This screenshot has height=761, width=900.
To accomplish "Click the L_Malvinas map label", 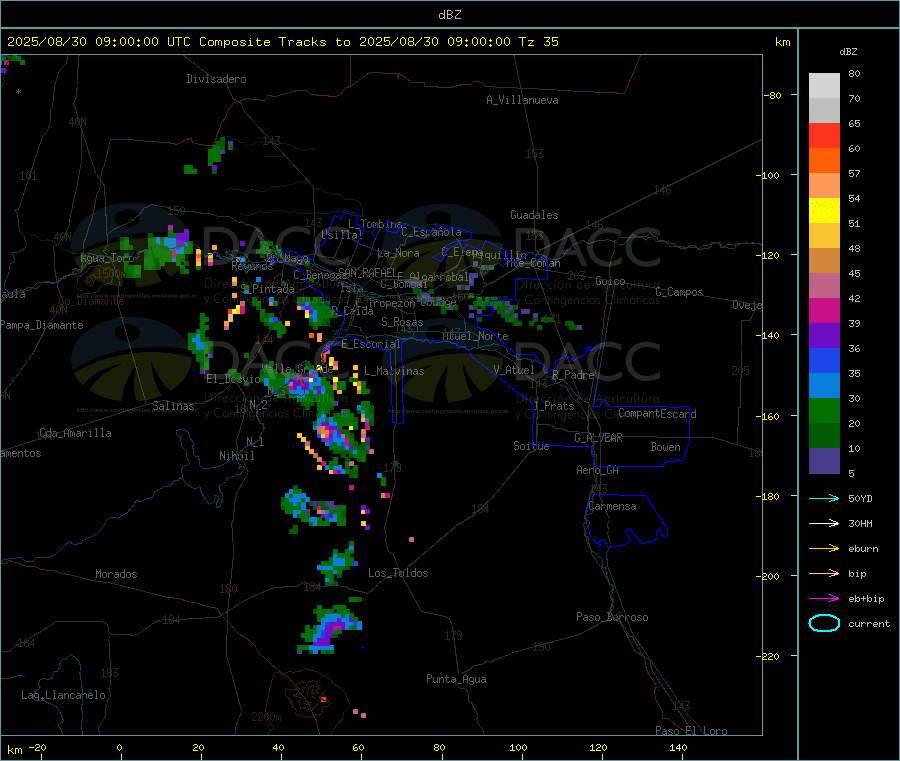I will point(394,371).
